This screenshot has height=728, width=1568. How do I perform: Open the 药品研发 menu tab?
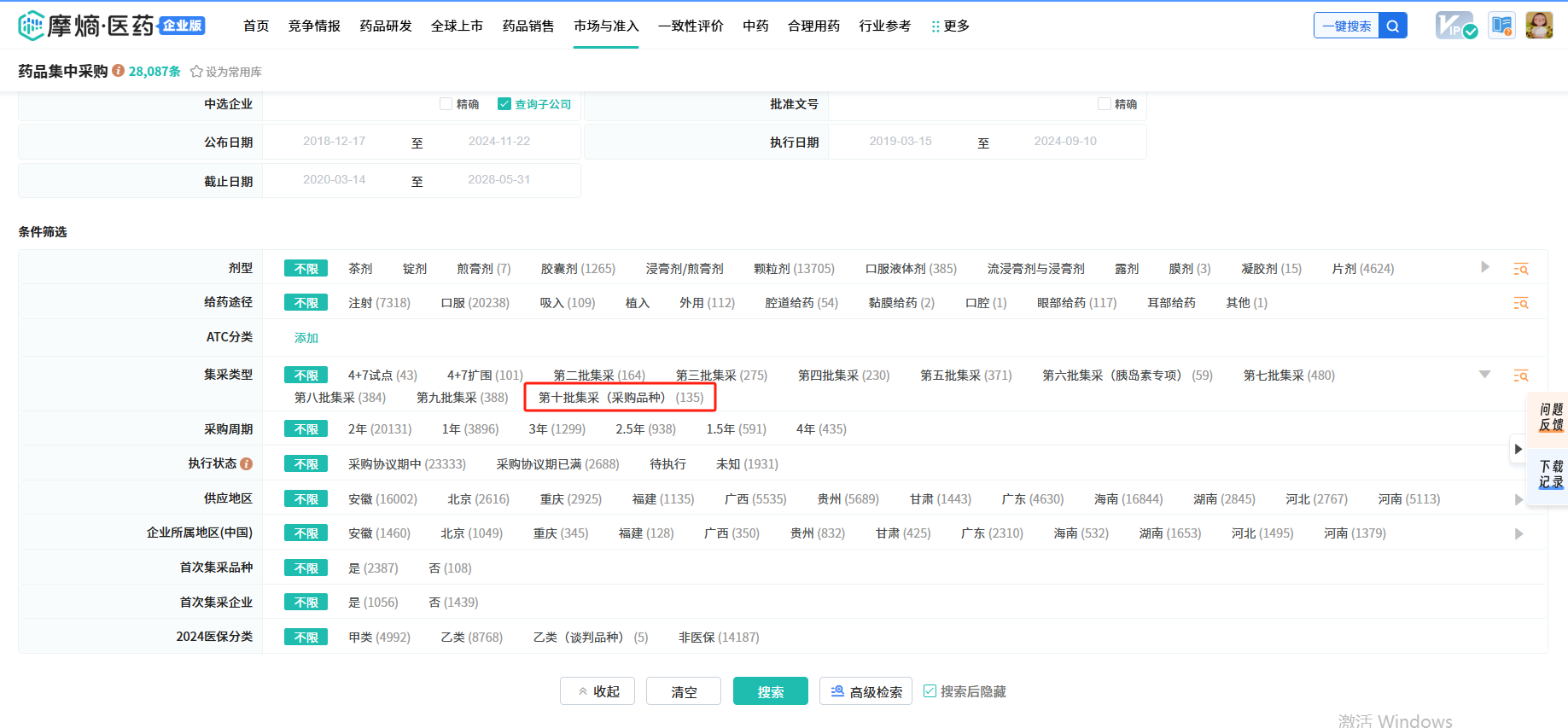click(386, 26)
